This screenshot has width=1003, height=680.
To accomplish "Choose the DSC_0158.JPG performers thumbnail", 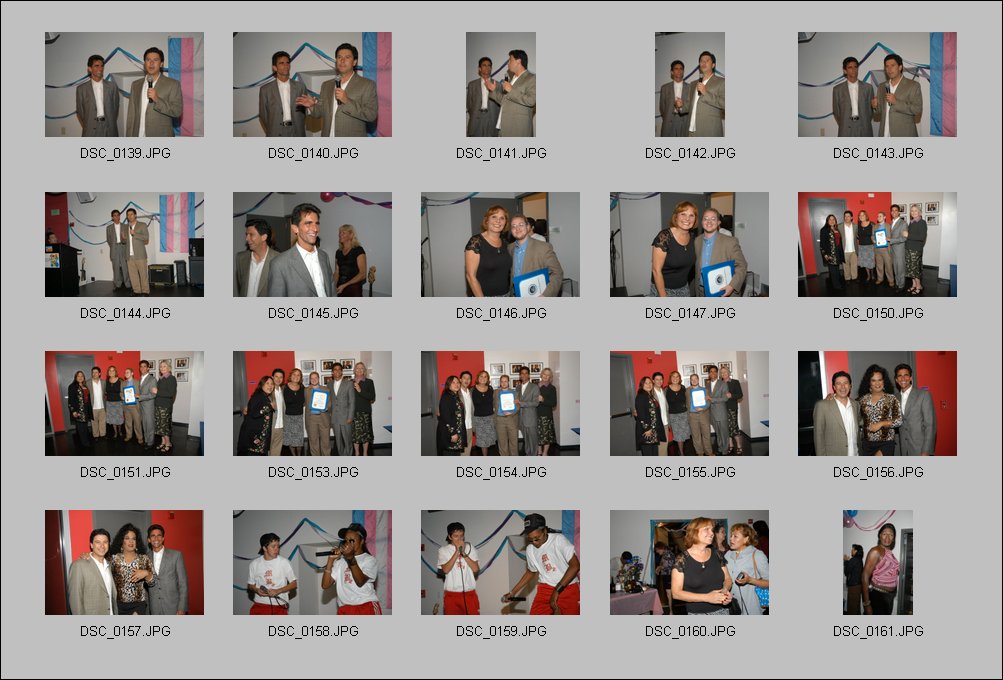I will tap(312, 562).
